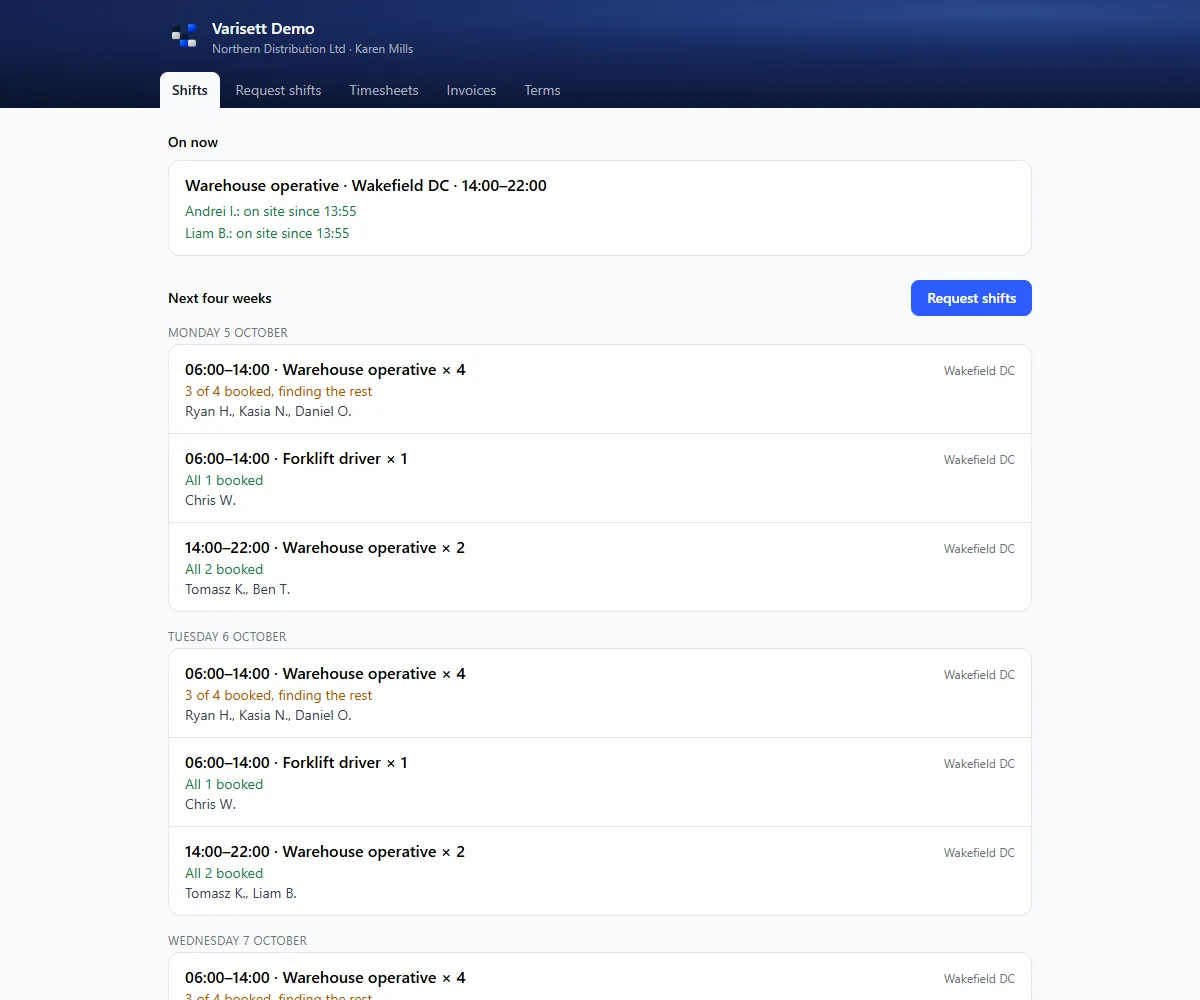The width and height of the screenshot is (1200, 1000).
Task: Click Tomasz K., Liam B. names
Action: pos(241,893)
